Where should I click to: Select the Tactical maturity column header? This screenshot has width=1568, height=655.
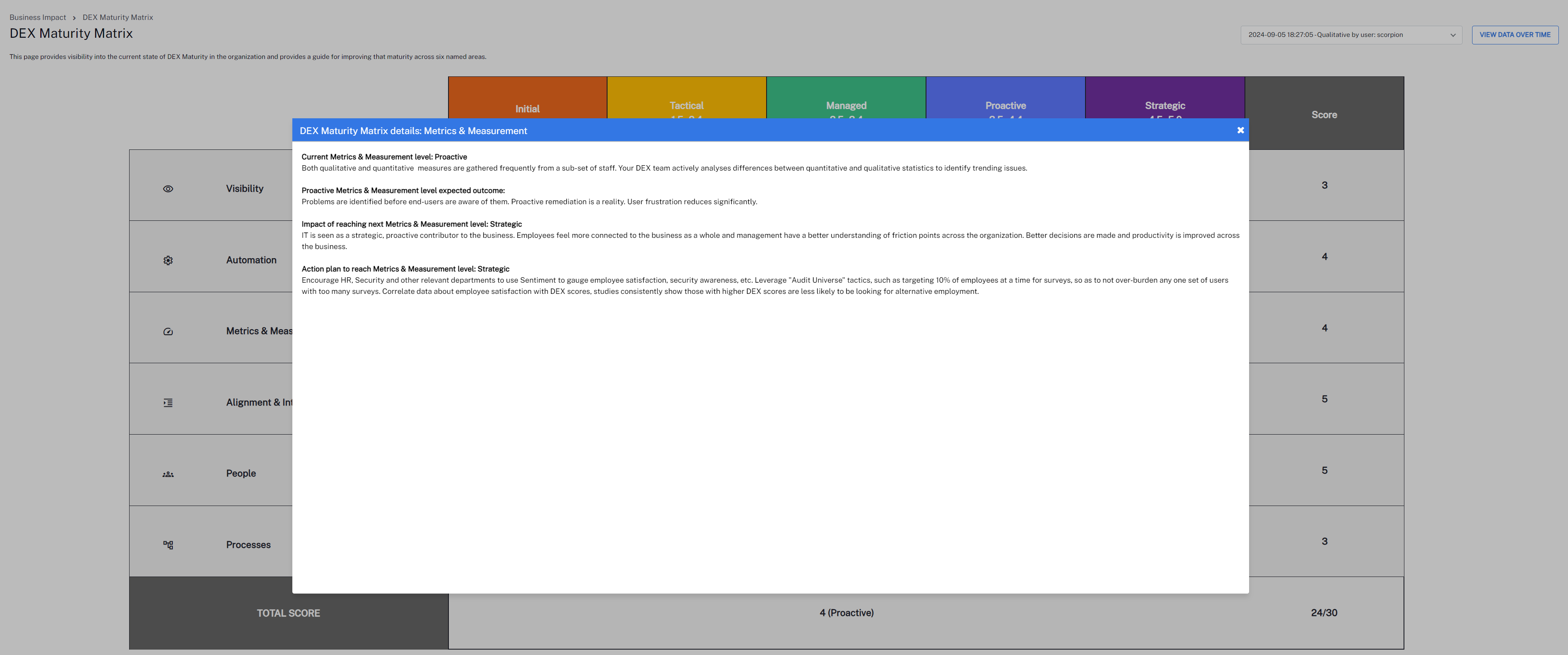686,105
